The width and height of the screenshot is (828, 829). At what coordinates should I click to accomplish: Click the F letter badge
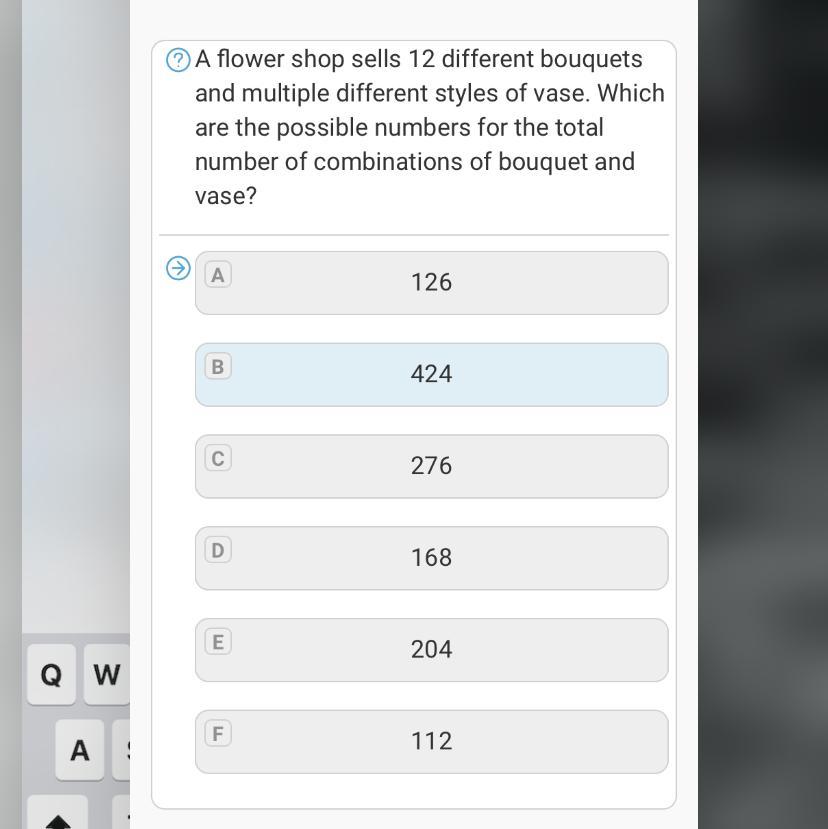217,734
